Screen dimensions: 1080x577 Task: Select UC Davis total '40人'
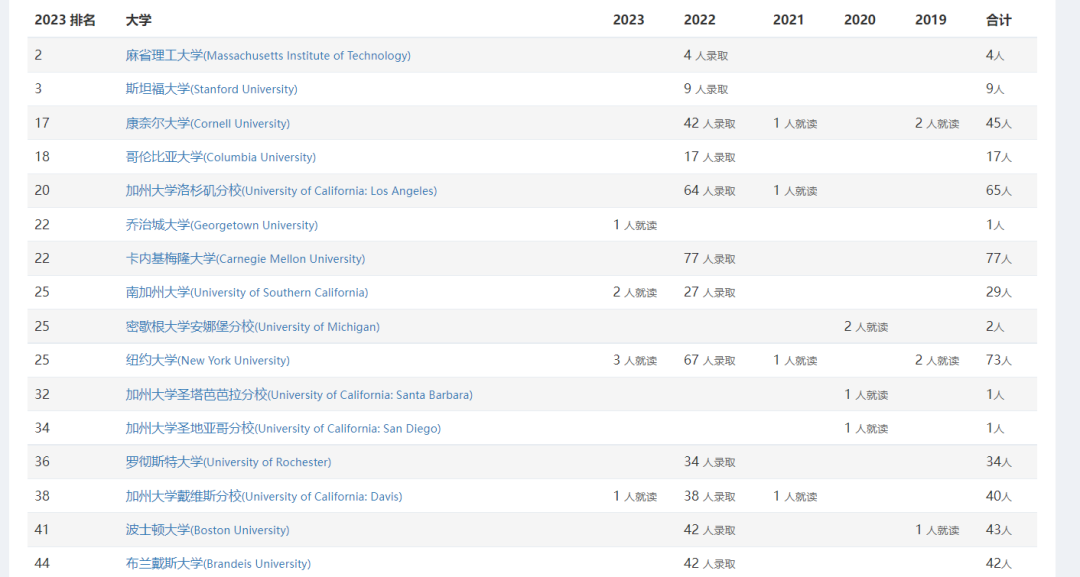(999, 496)
